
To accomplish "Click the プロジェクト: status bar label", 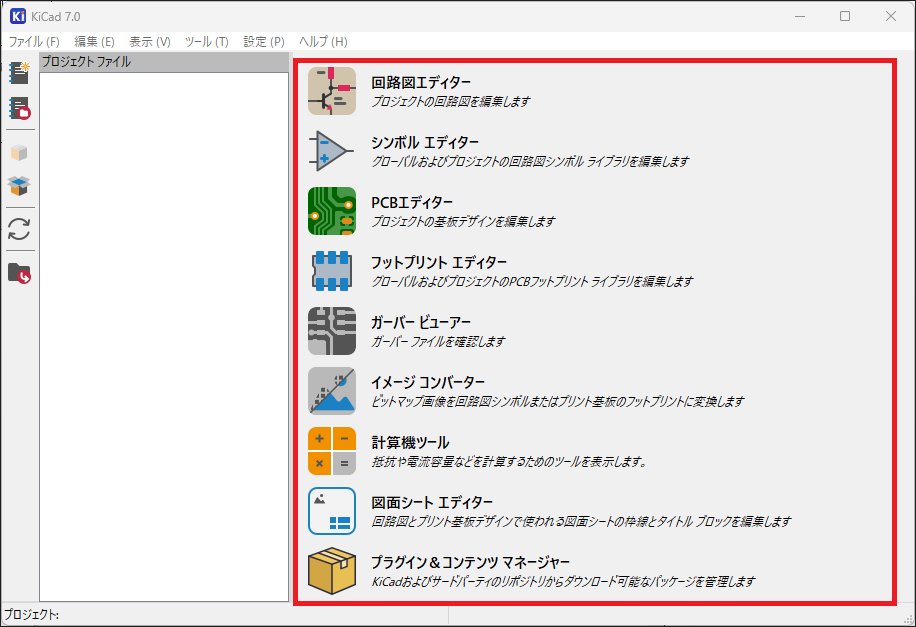I will pyautogui.click(x=32, y=615).
